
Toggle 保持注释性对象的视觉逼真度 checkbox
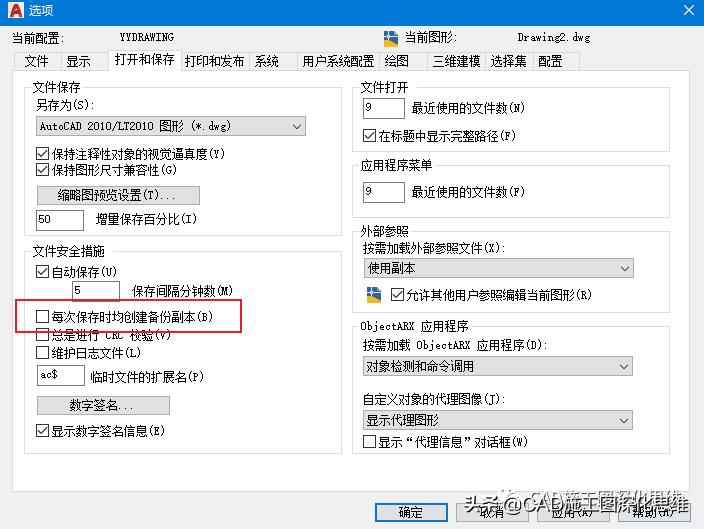[42, 154]
